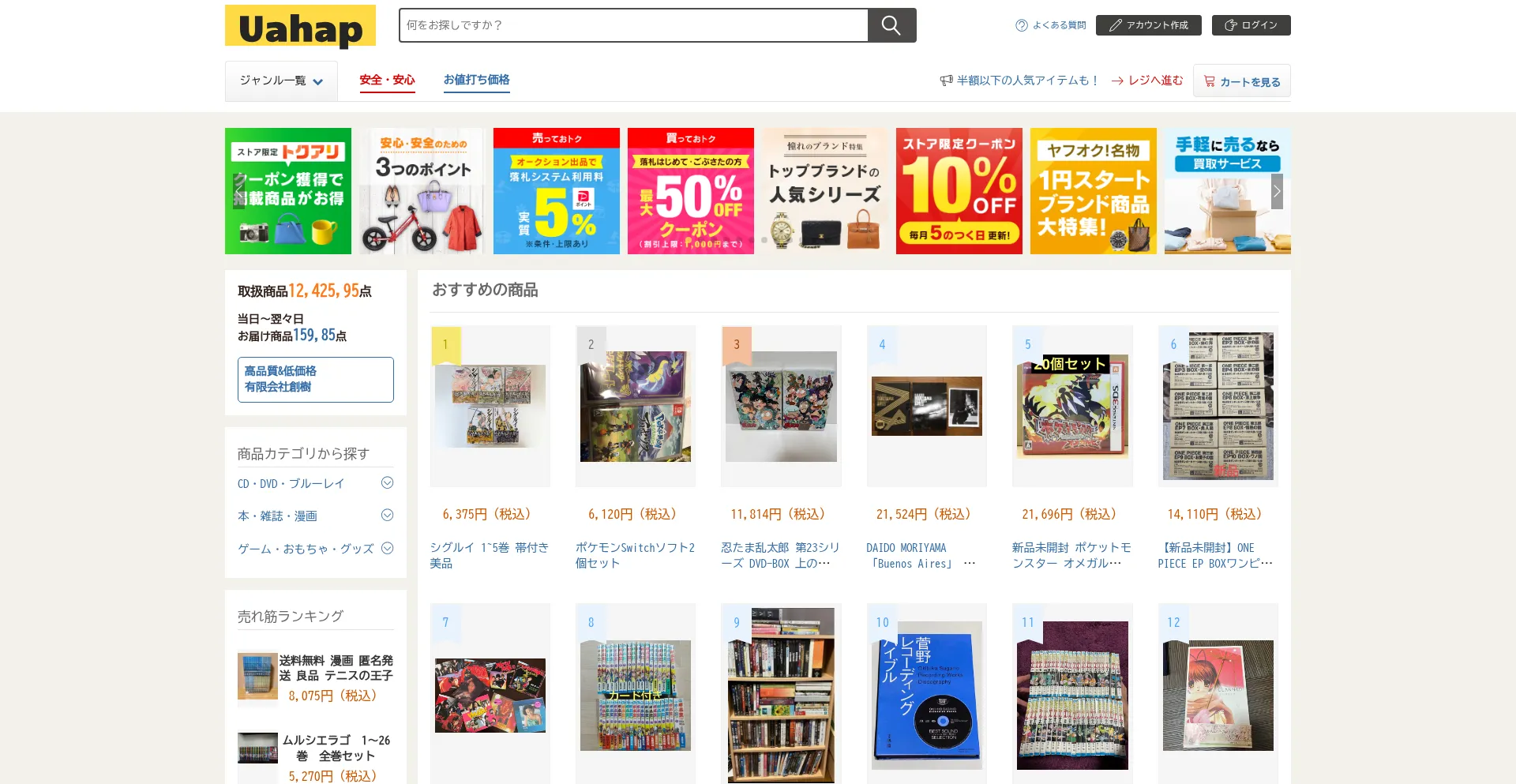The image size is (1516, 784).
Task: Open the ポケモンSwitchソフト product thumbnail
Action: click(635, 407)
